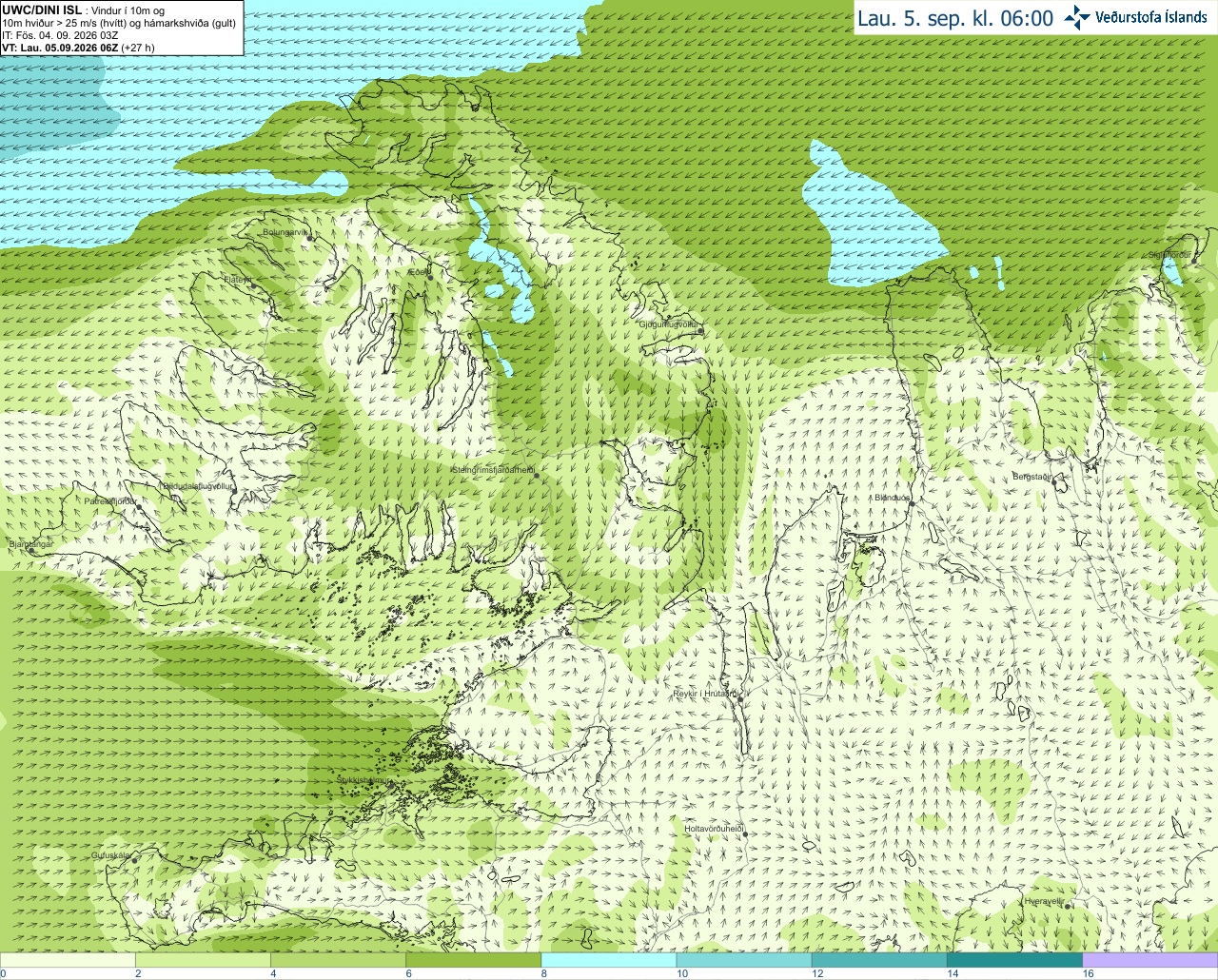Click the Blönduós station marker
Viewport: 1218px width, 980px height.
click(911, 504)
